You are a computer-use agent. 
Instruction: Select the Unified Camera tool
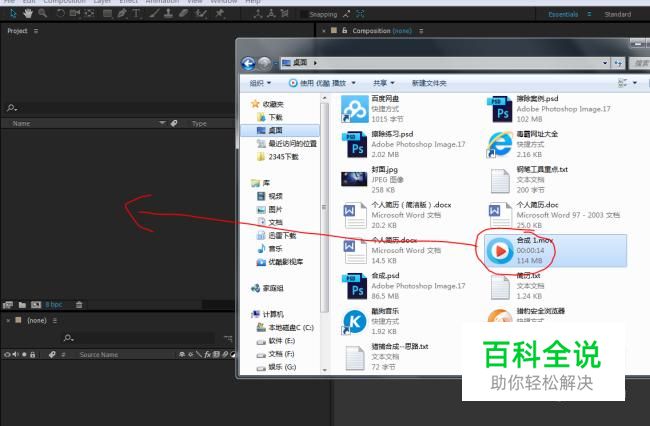pyautogui.click(x=75, y=14)
